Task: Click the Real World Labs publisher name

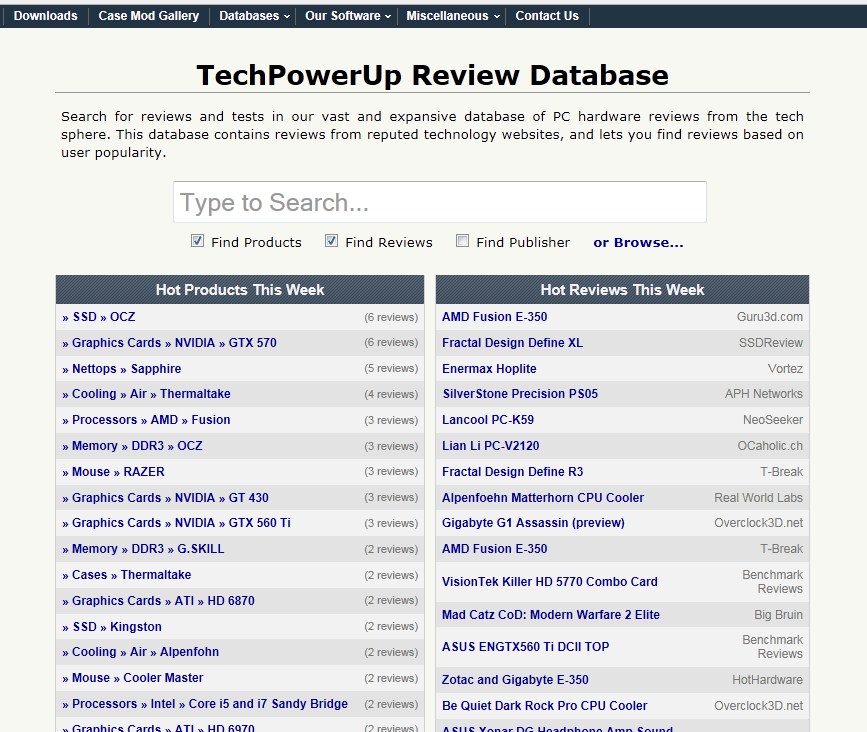Action: coord(759,498)
